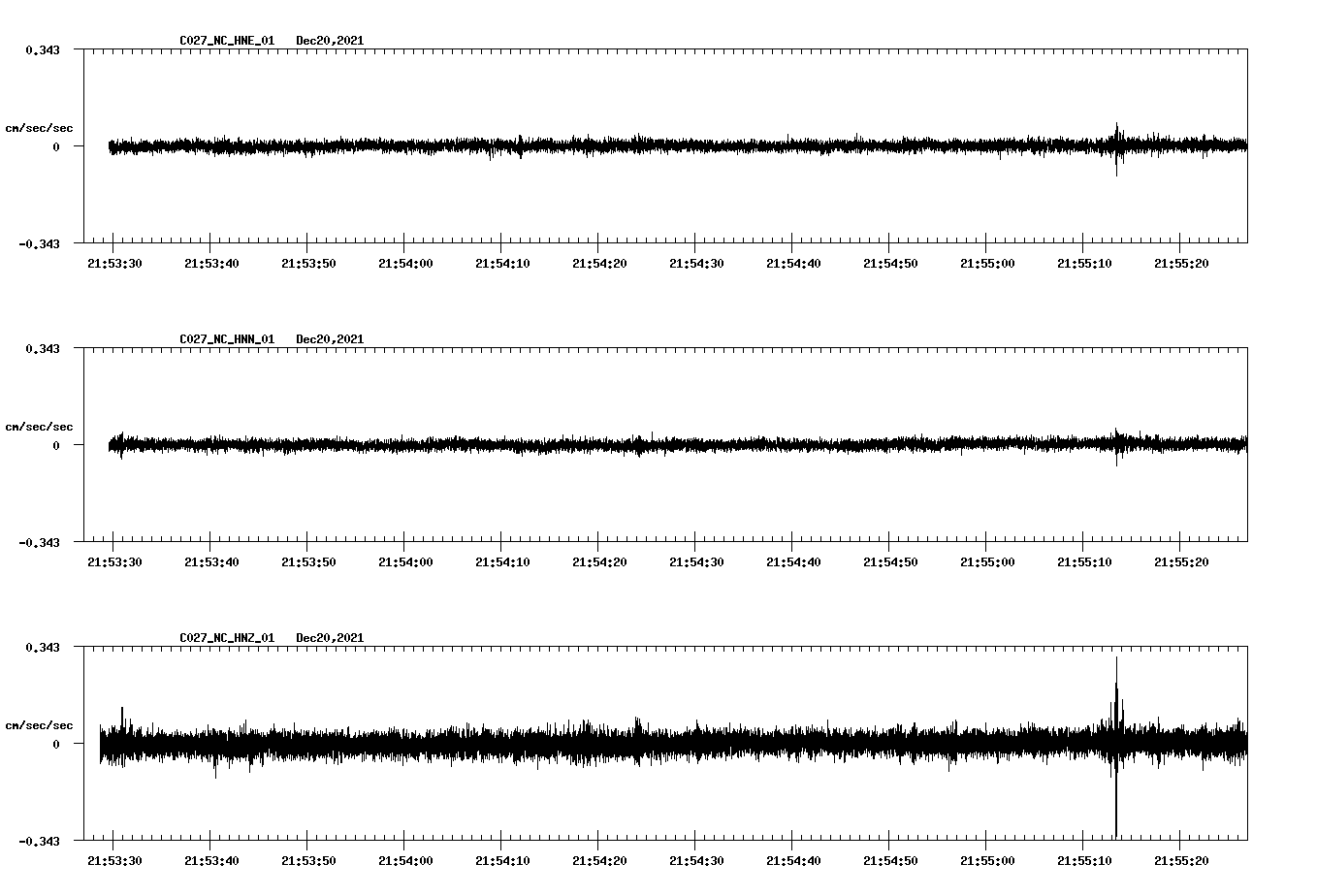Image resolution: width=1317 pixels, height=896 pixels.
Task: Select the cm/sec/sec unit label of HNE plot
Action: tap(39, 128)
